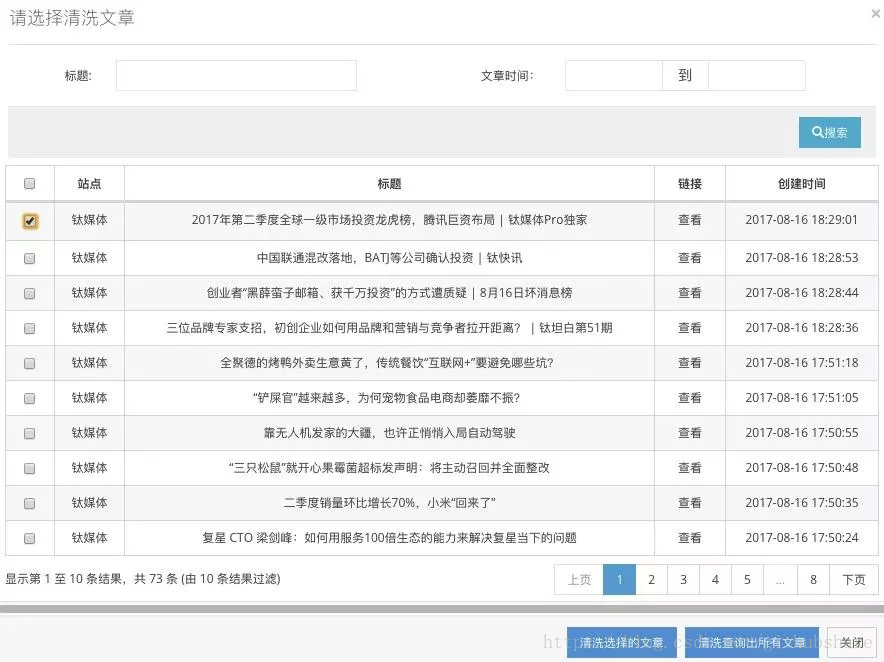Click the 搜索 search button
This screenshot has width=884, height=662.
click(829, 133)
